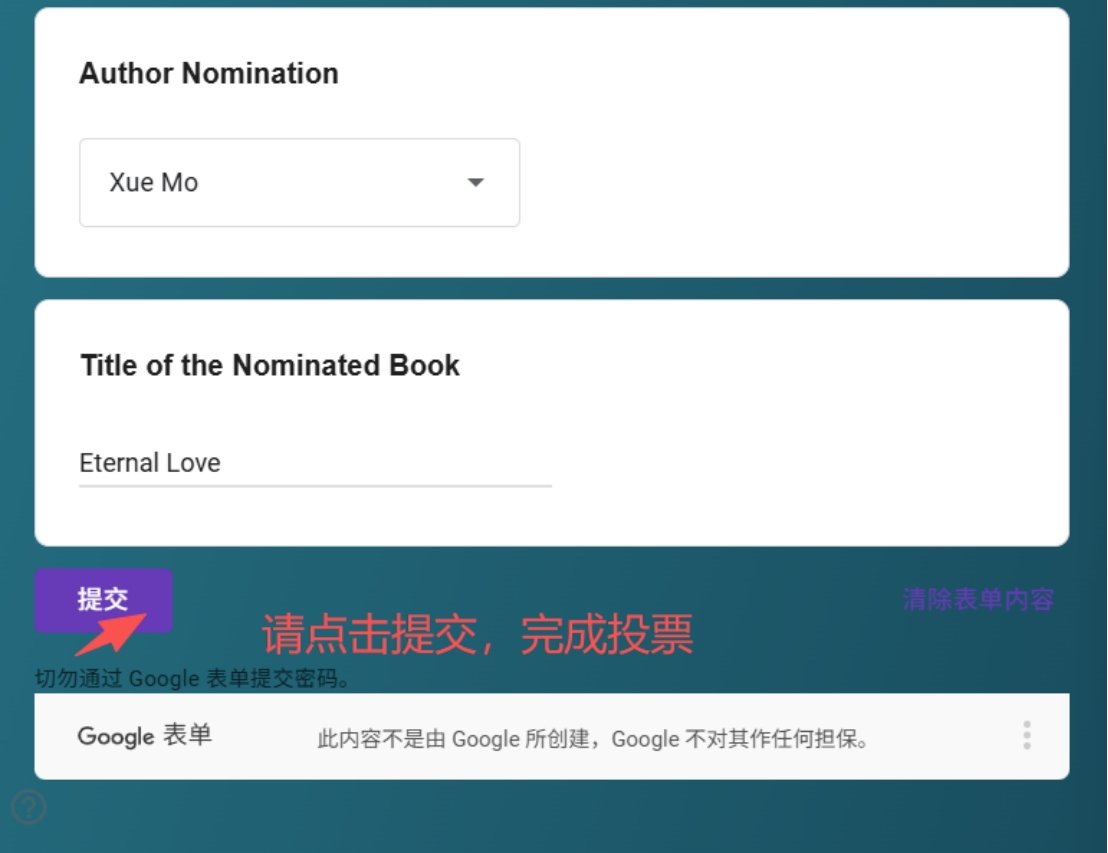Click the 清除表单内容 clear form link
Viewport: 1108px width, 853px height.
pos(977,599)
